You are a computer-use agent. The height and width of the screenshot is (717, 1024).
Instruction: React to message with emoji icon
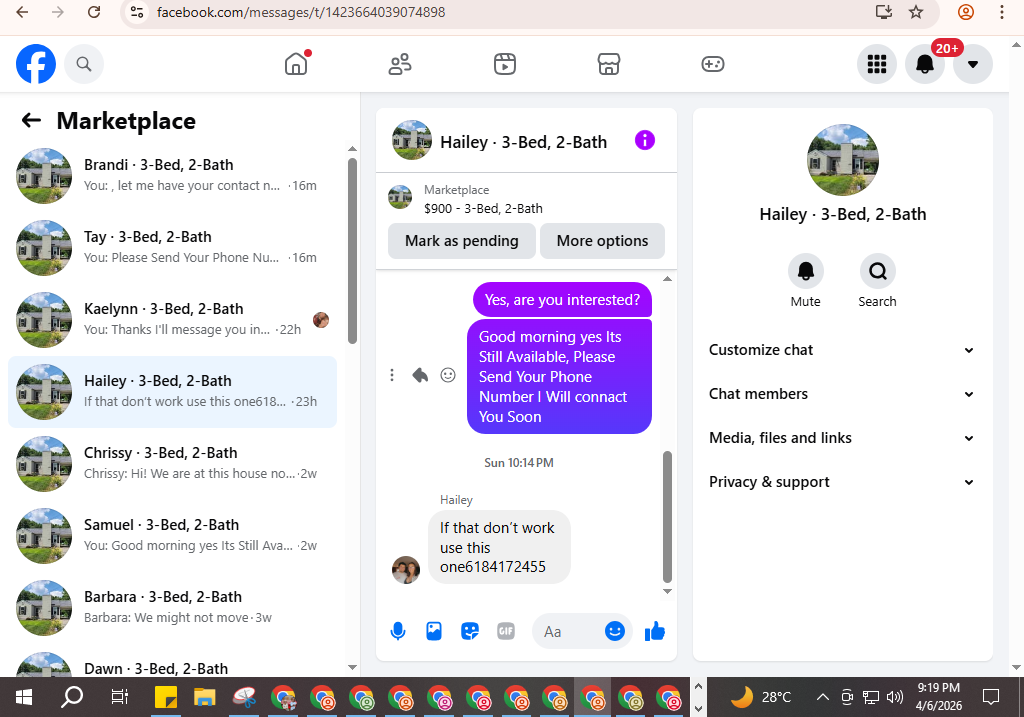448,375
